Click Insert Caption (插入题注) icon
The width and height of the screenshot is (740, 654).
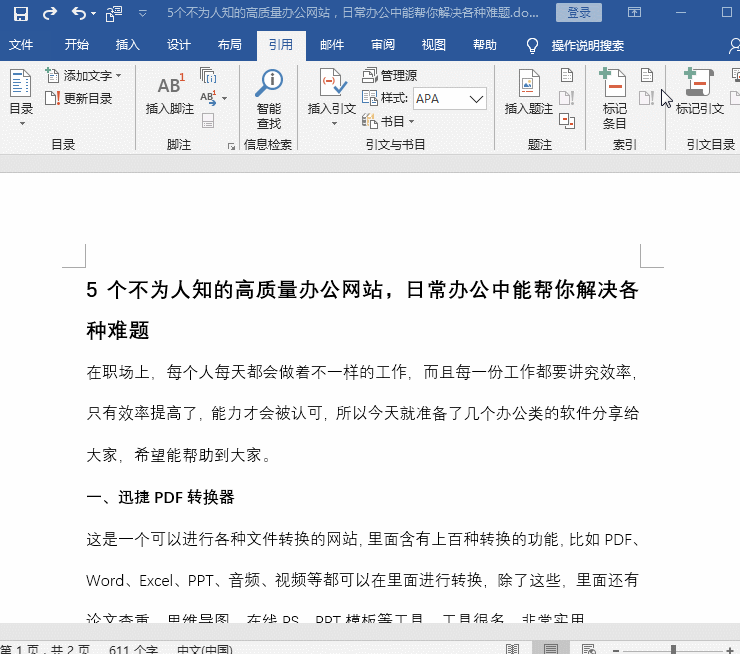point(529,92)
